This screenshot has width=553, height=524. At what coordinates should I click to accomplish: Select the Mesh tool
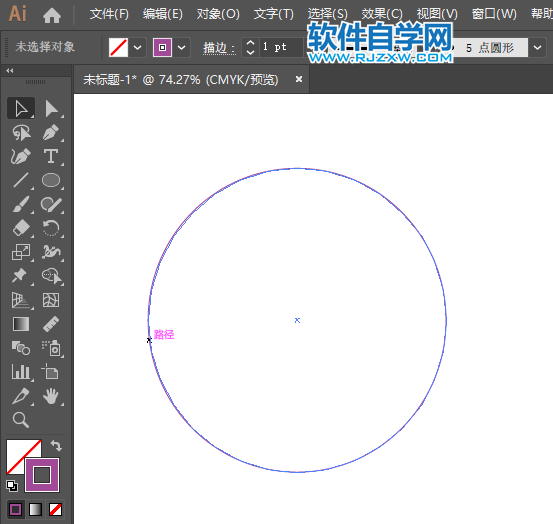(x=51, y=300)
